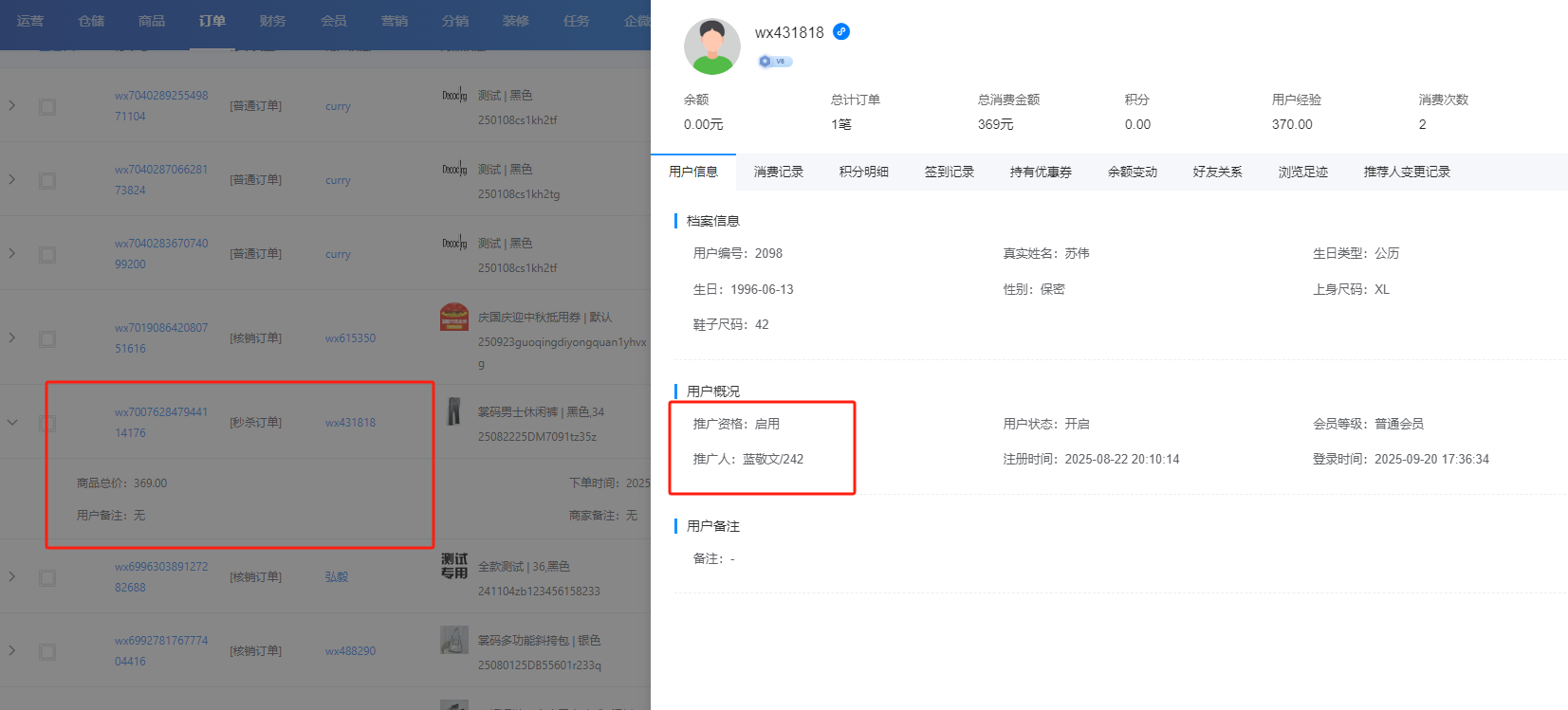Click user link 弘毅 in the order list
This screenshot has height=710, width=1568.
click(x=337, y=577)
